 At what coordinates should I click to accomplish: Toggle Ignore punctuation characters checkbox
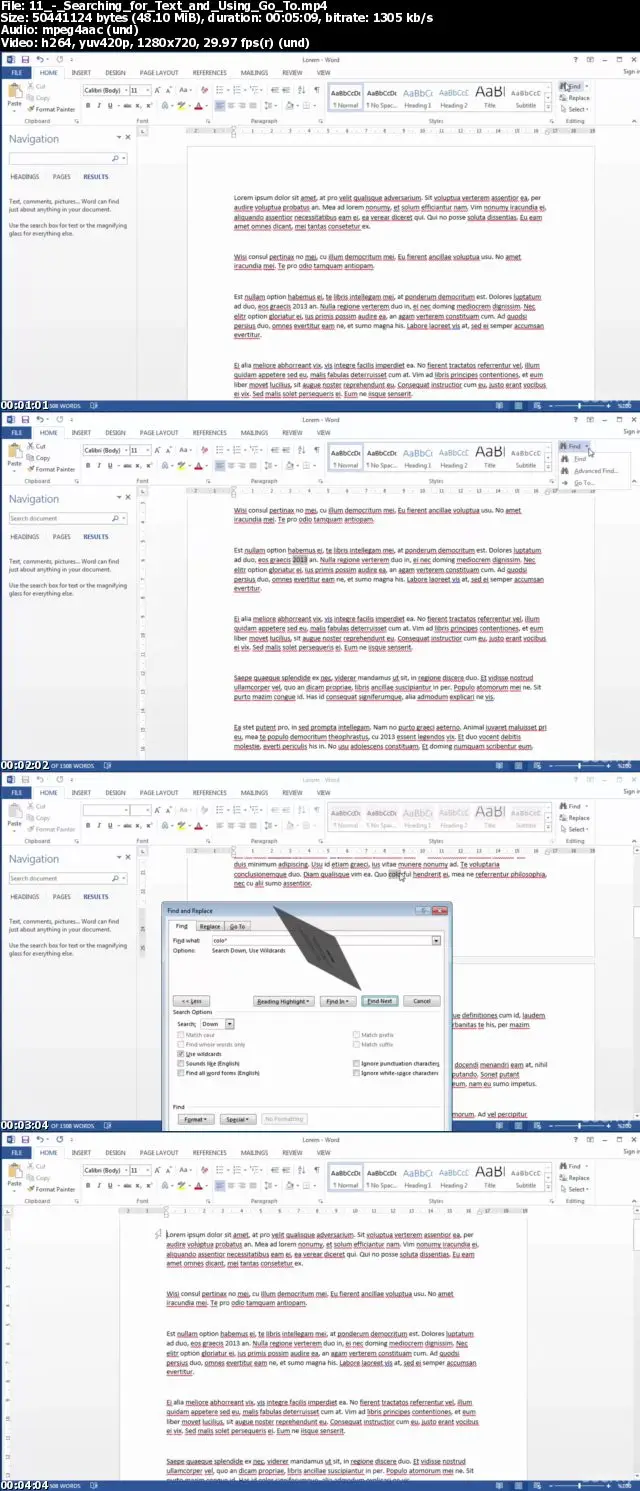point(357,1063)
